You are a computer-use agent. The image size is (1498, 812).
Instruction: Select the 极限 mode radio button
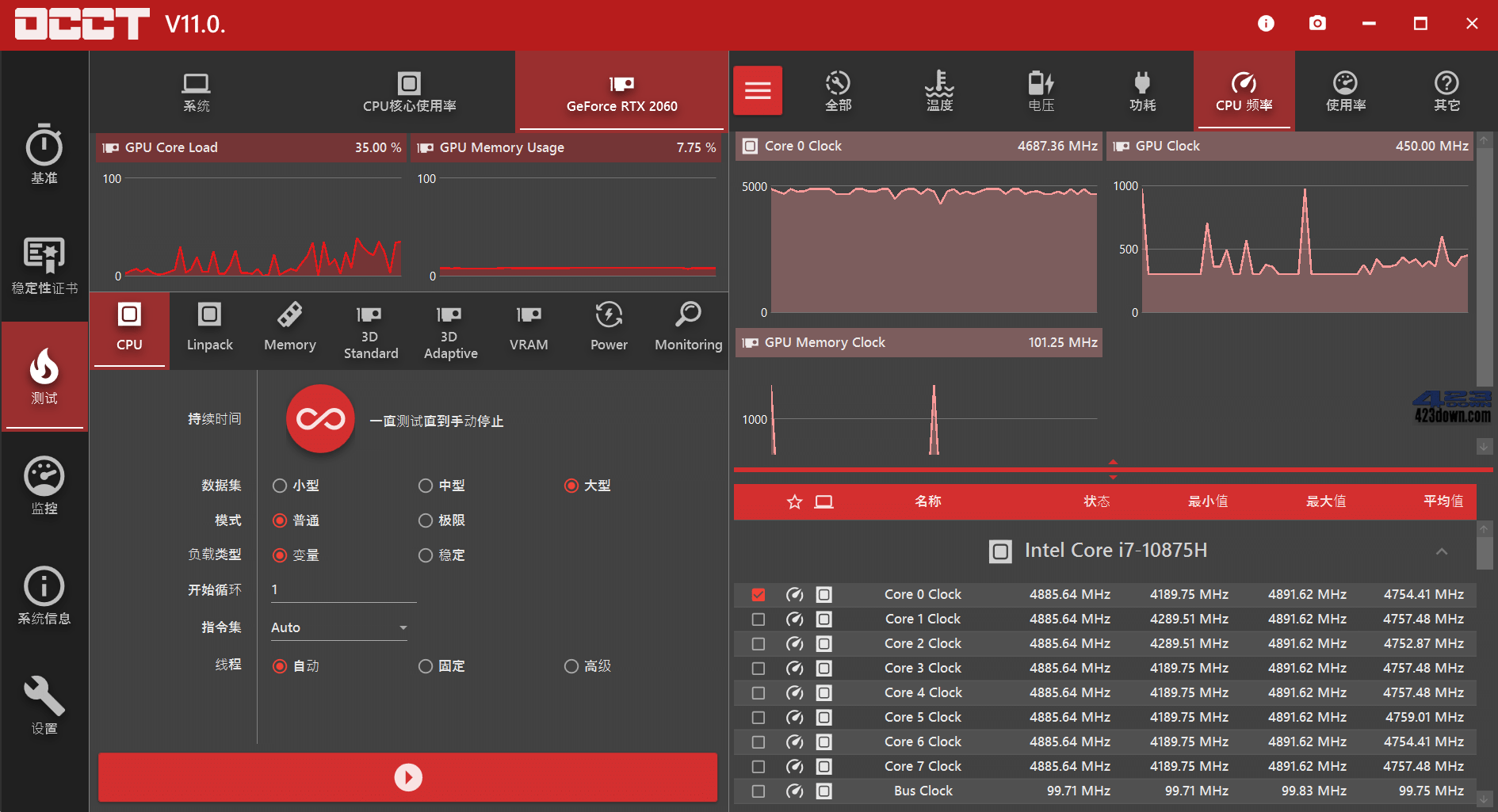coord(425,520)
